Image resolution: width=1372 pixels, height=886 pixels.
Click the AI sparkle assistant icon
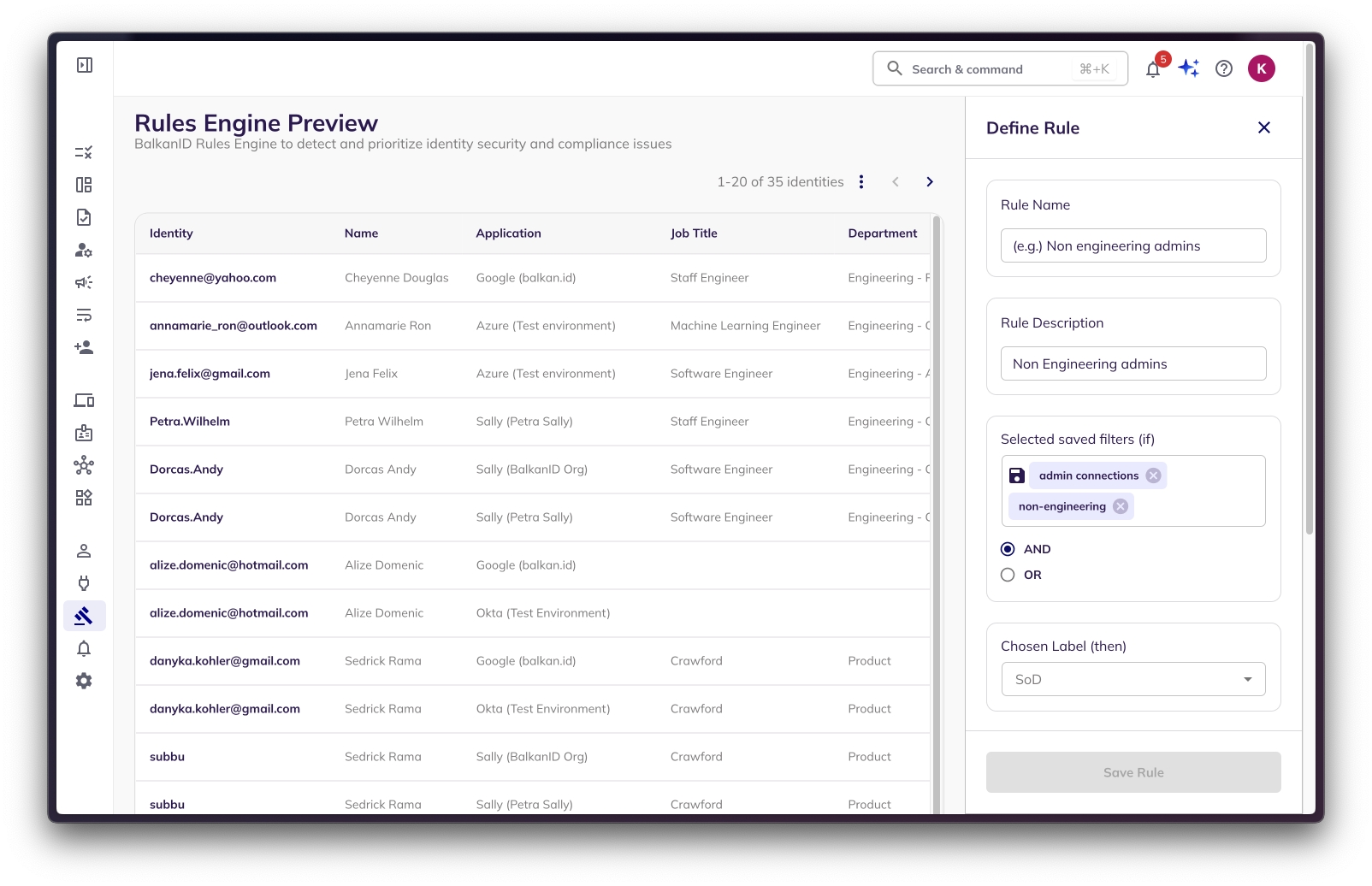[1189, 68]
